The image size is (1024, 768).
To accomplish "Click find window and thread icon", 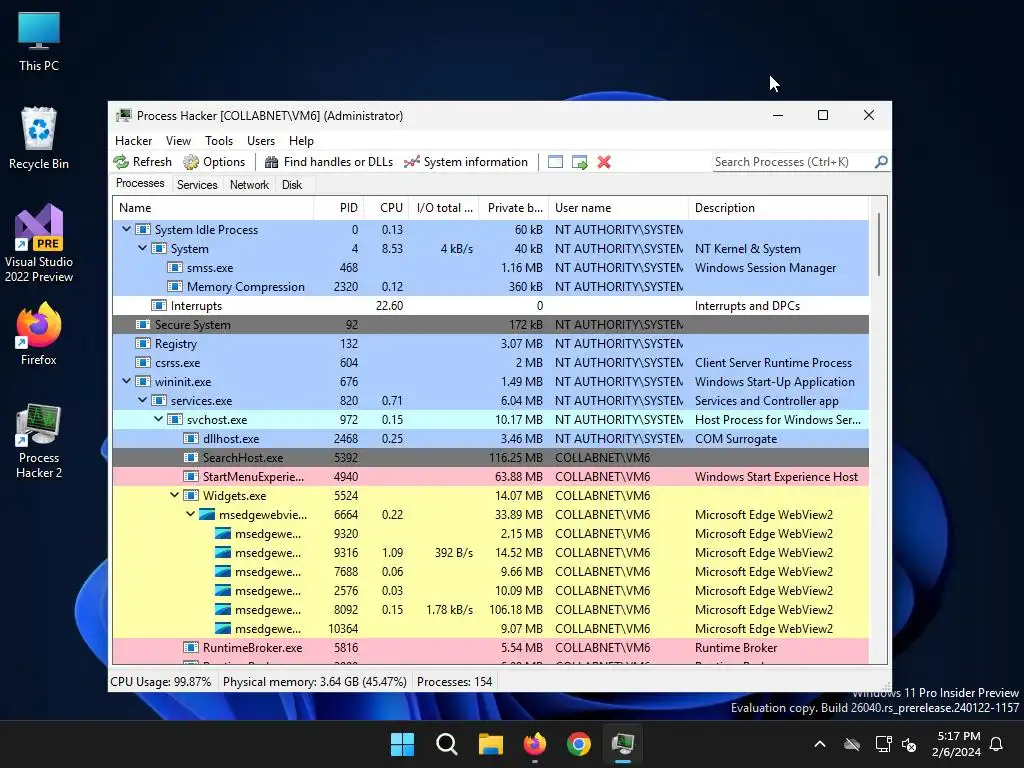I will tap(580, 162).
